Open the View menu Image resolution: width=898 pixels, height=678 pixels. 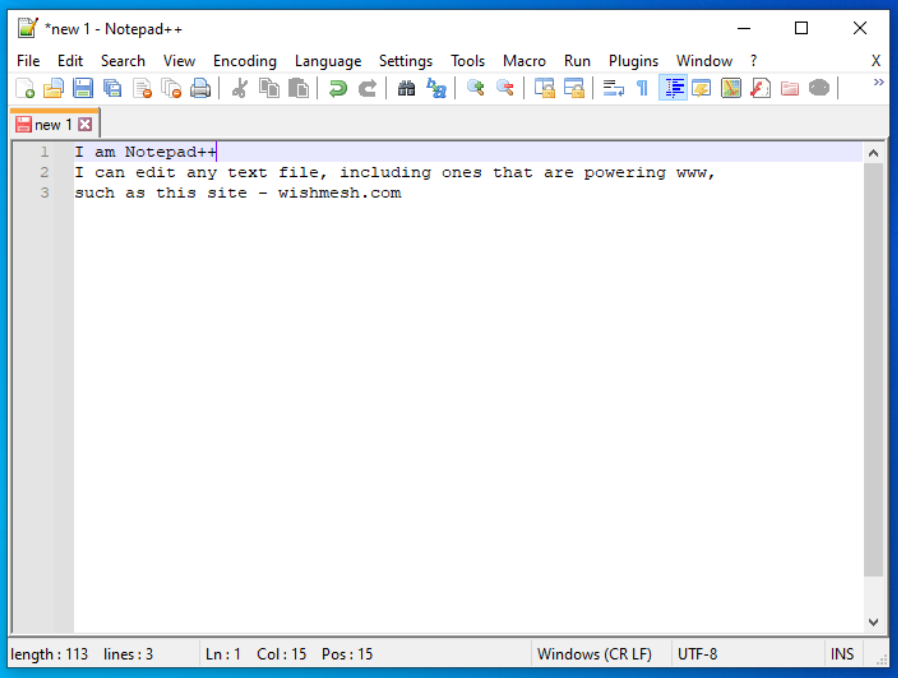tap(179, 61)
